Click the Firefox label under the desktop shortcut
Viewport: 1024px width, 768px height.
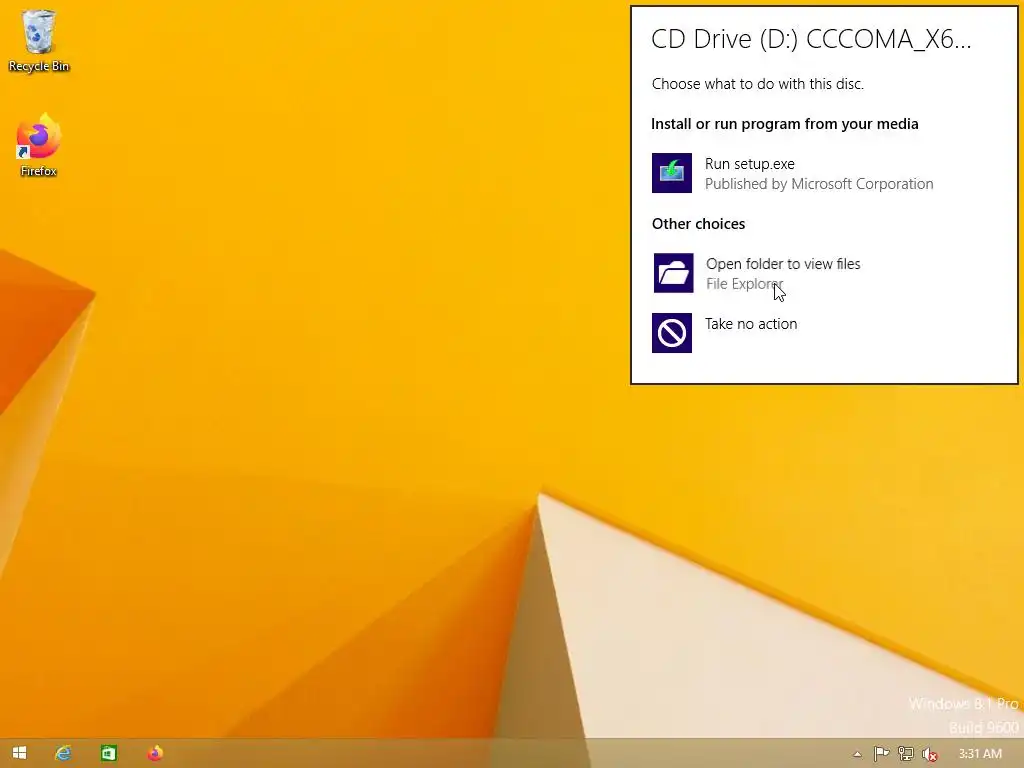click(39, 171)
